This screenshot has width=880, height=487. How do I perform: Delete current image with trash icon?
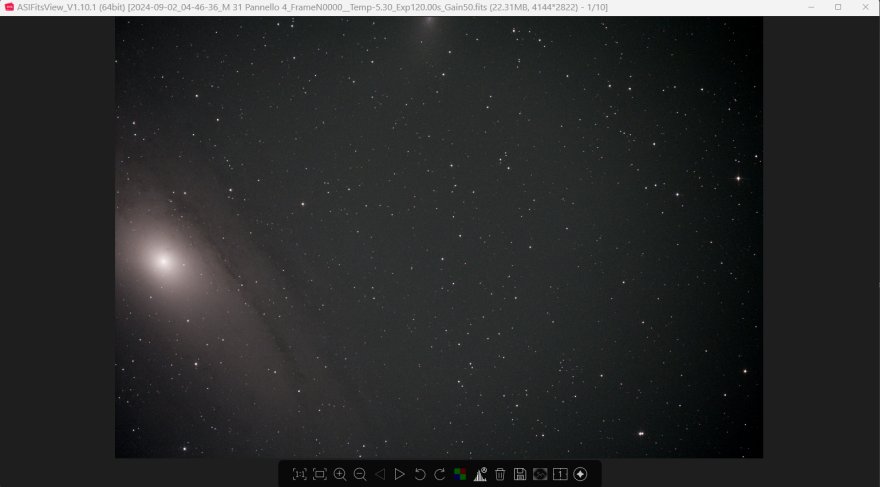point(500,474)
